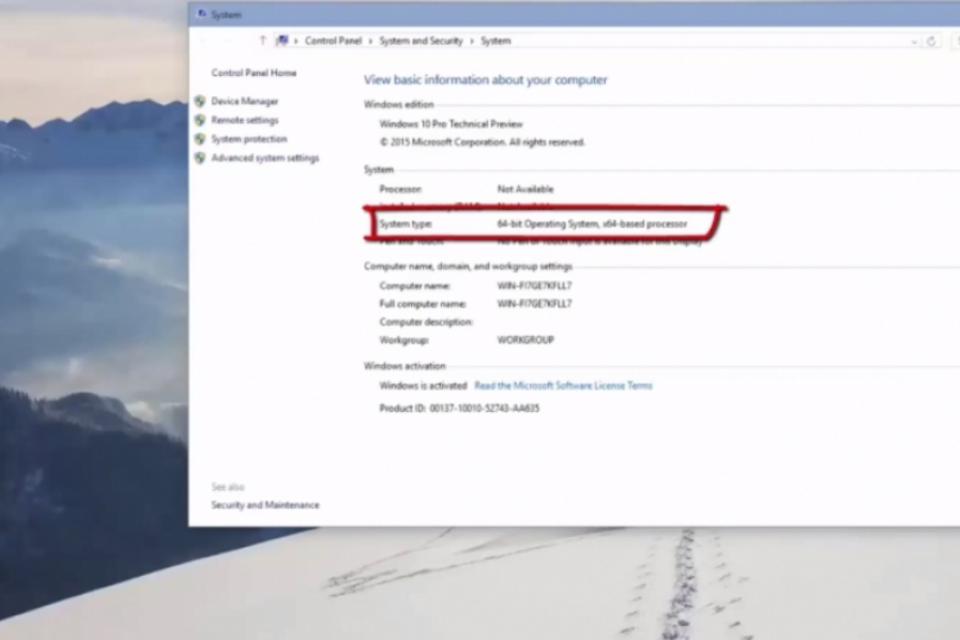Click the computer icon in address bar

point(282,41)
